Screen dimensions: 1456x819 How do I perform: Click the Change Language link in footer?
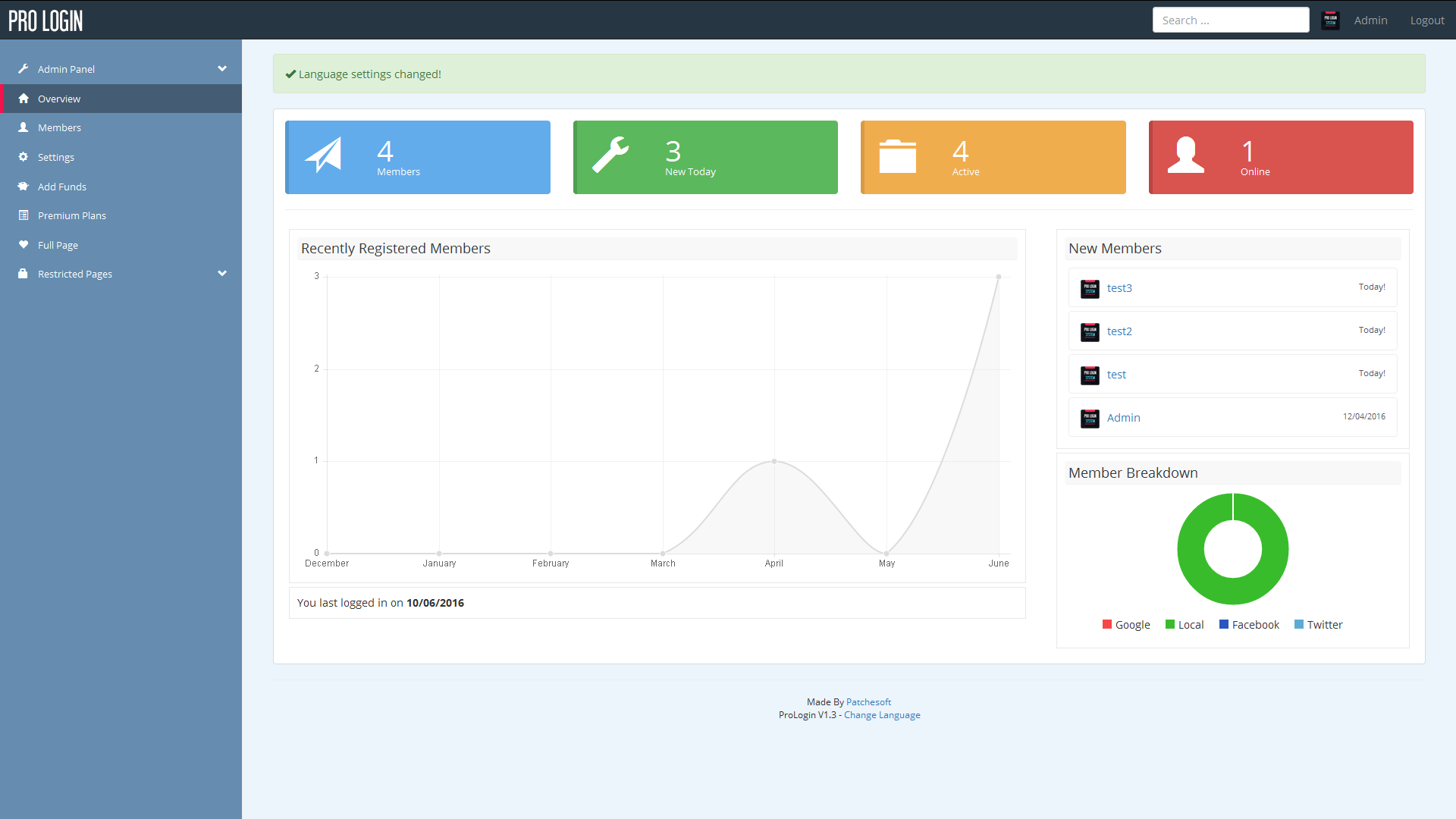coord(882,715)
